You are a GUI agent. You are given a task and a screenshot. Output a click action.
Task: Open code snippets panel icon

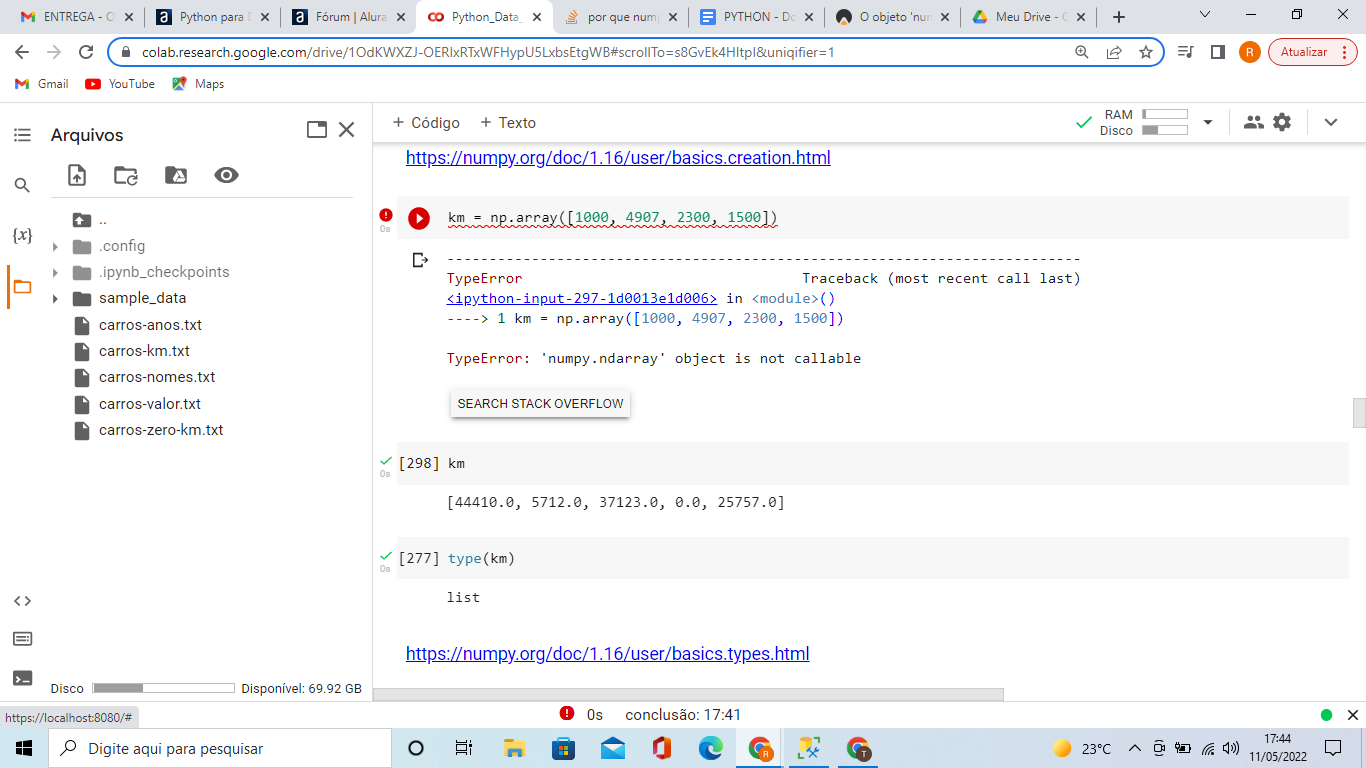[22, 601]
